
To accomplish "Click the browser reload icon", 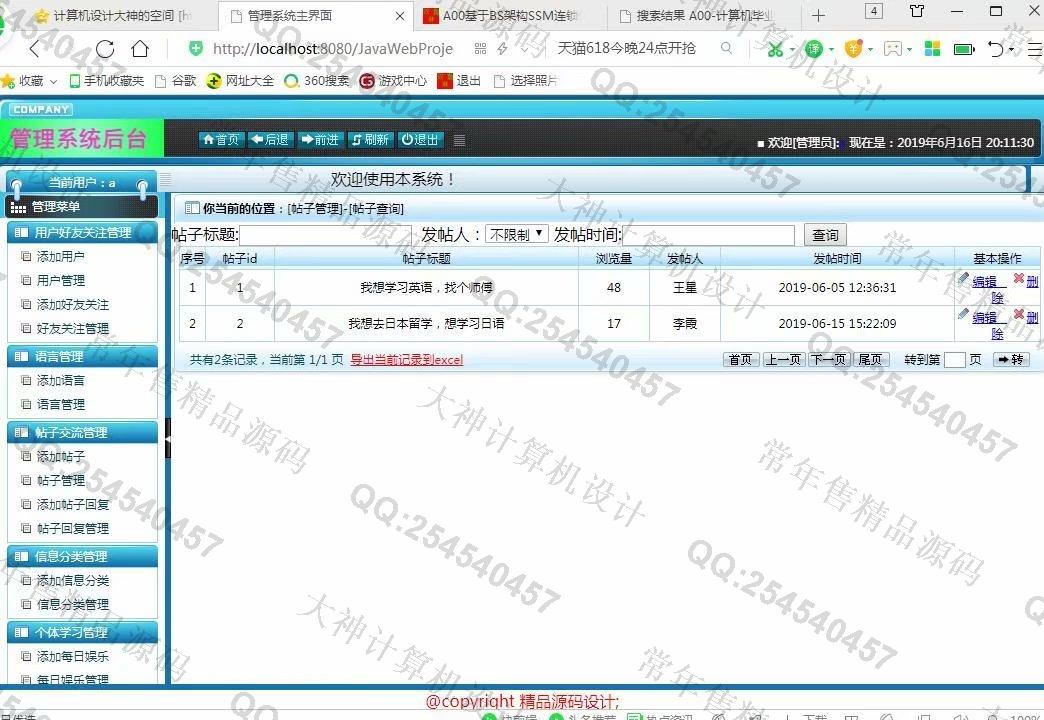I will pos(105,48).
